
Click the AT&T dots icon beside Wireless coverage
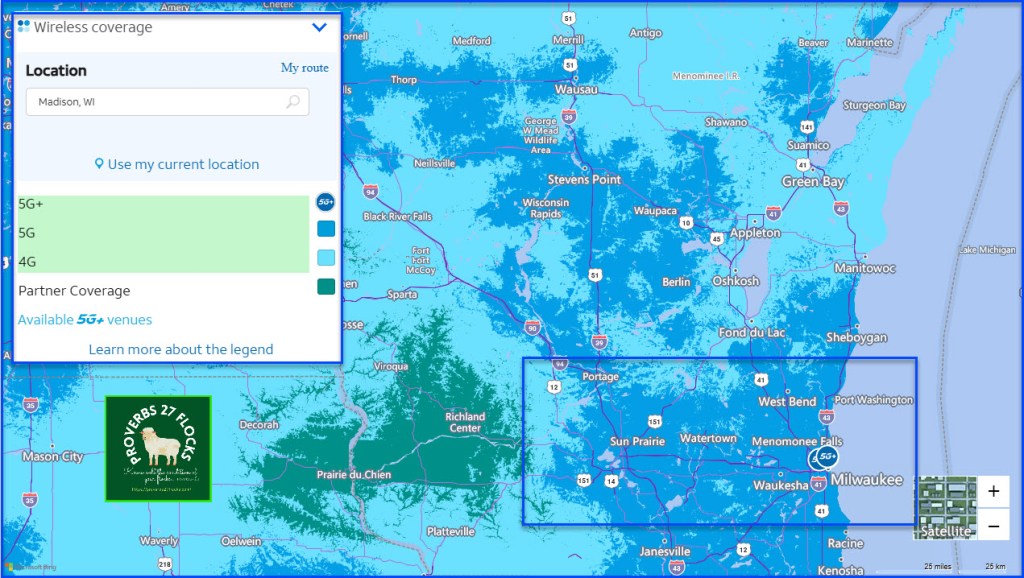pos(24,27)
